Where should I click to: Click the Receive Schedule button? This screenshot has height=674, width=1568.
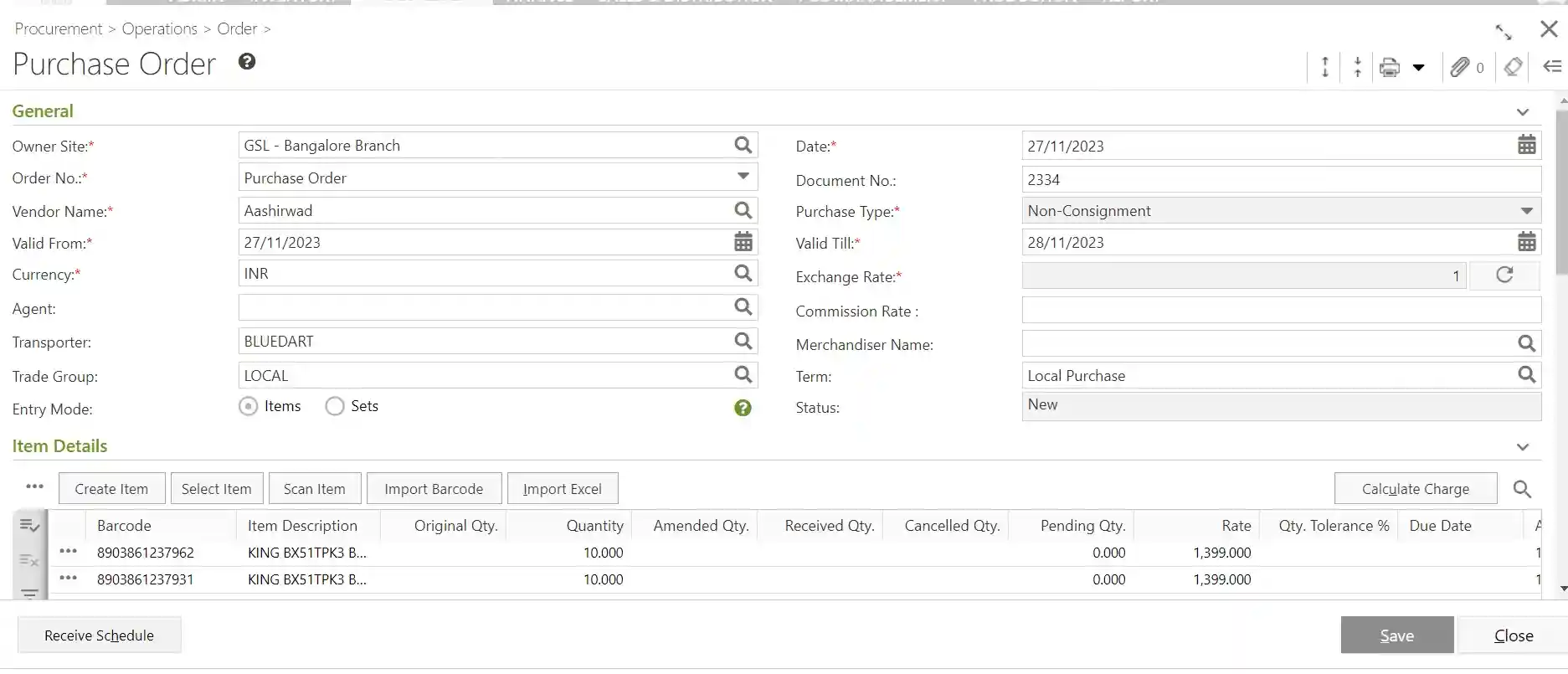coord(99,635)
